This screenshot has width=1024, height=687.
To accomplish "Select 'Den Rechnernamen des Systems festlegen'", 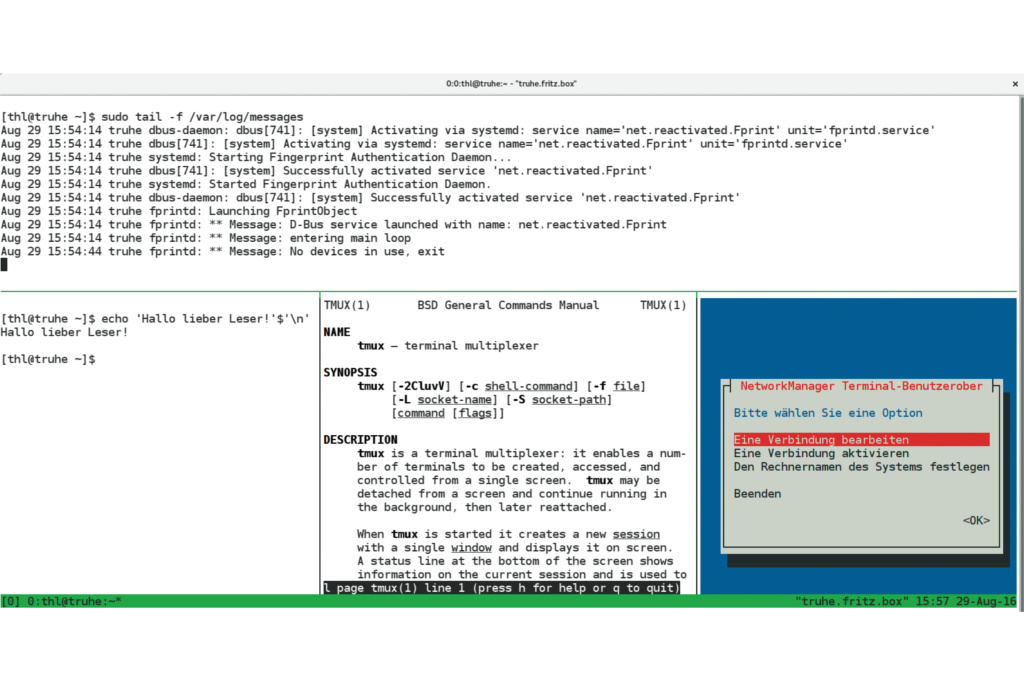I will coord(861,467).
